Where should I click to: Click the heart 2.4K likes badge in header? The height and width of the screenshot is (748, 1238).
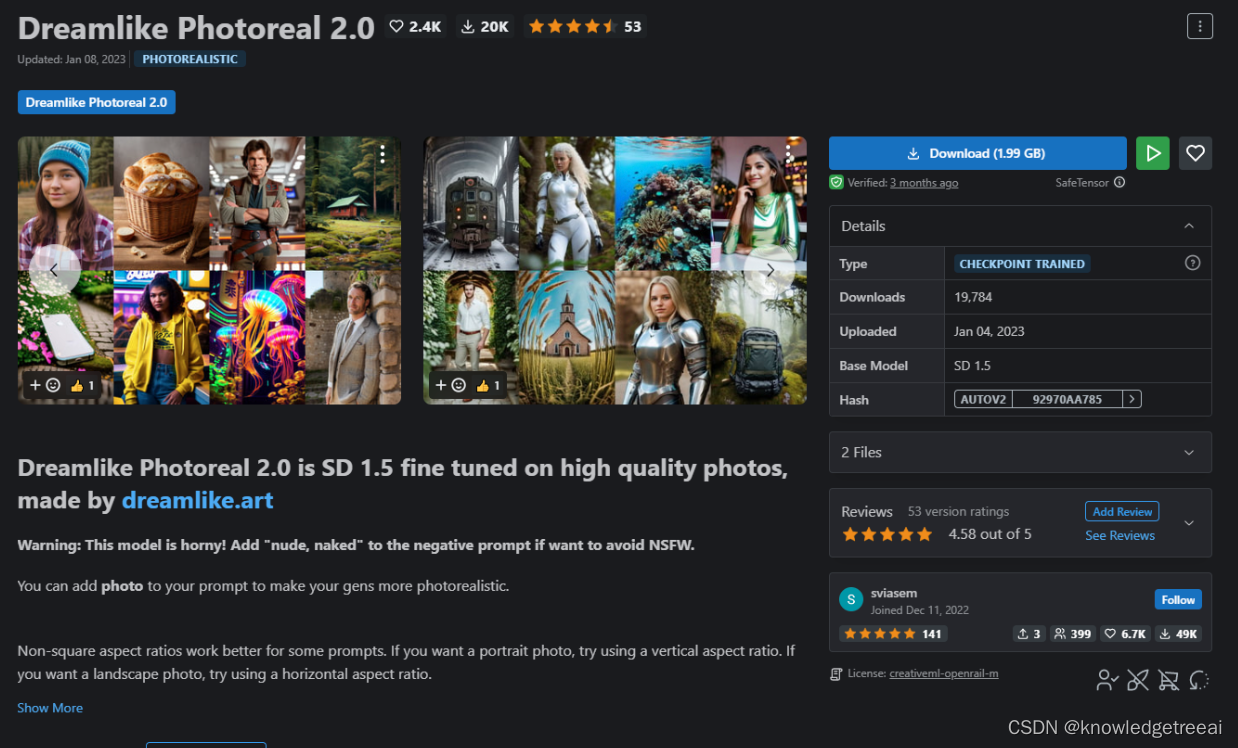[x=415, y=27]
